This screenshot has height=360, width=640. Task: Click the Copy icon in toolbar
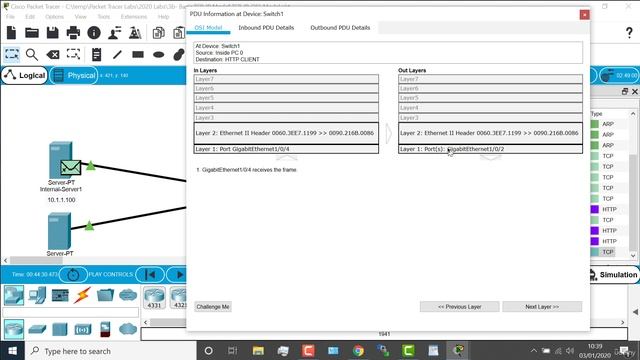158,33
